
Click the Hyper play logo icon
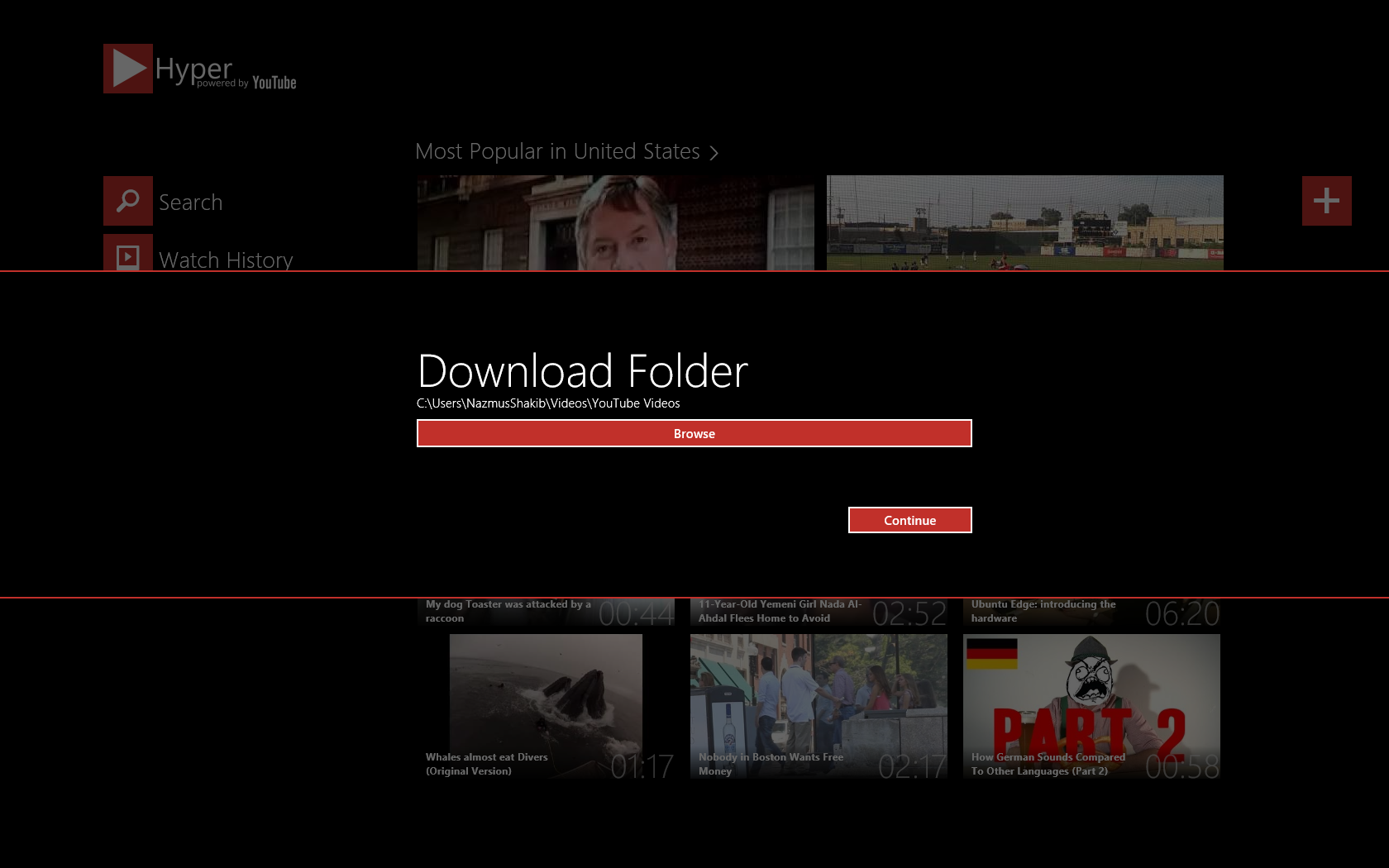[128, 69]
